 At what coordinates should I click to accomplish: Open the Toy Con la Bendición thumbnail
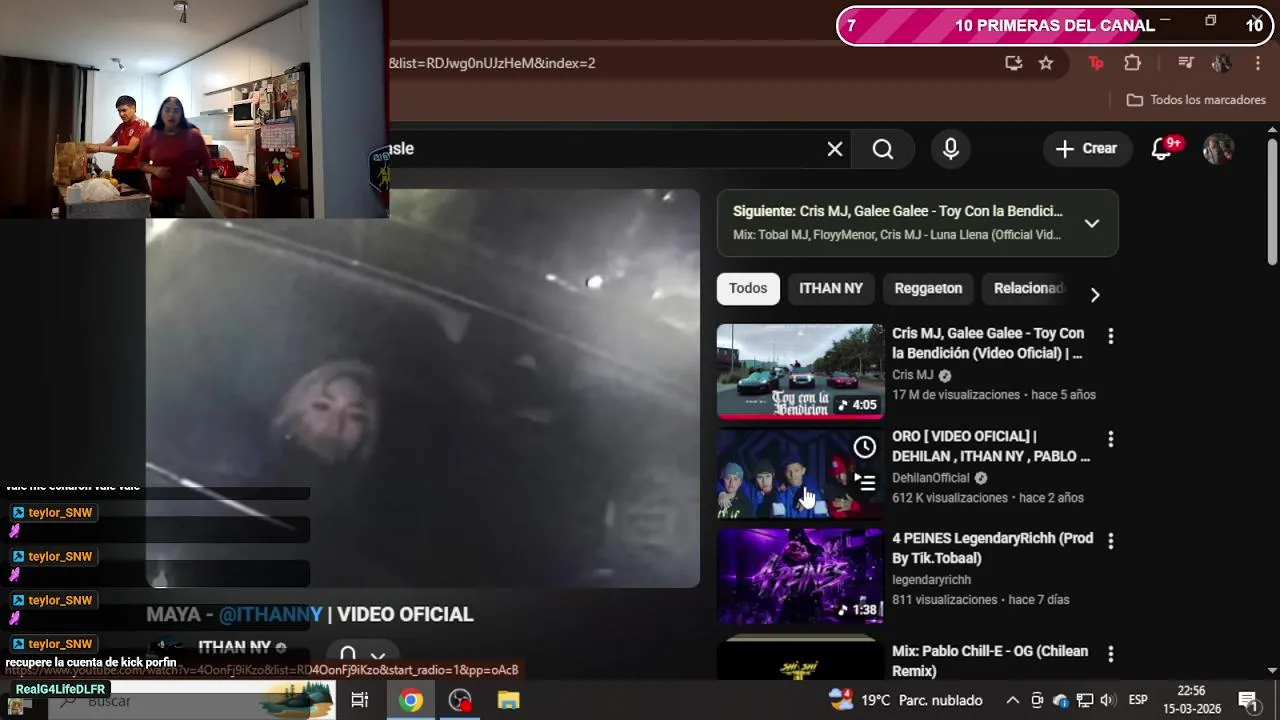(800, 371)
